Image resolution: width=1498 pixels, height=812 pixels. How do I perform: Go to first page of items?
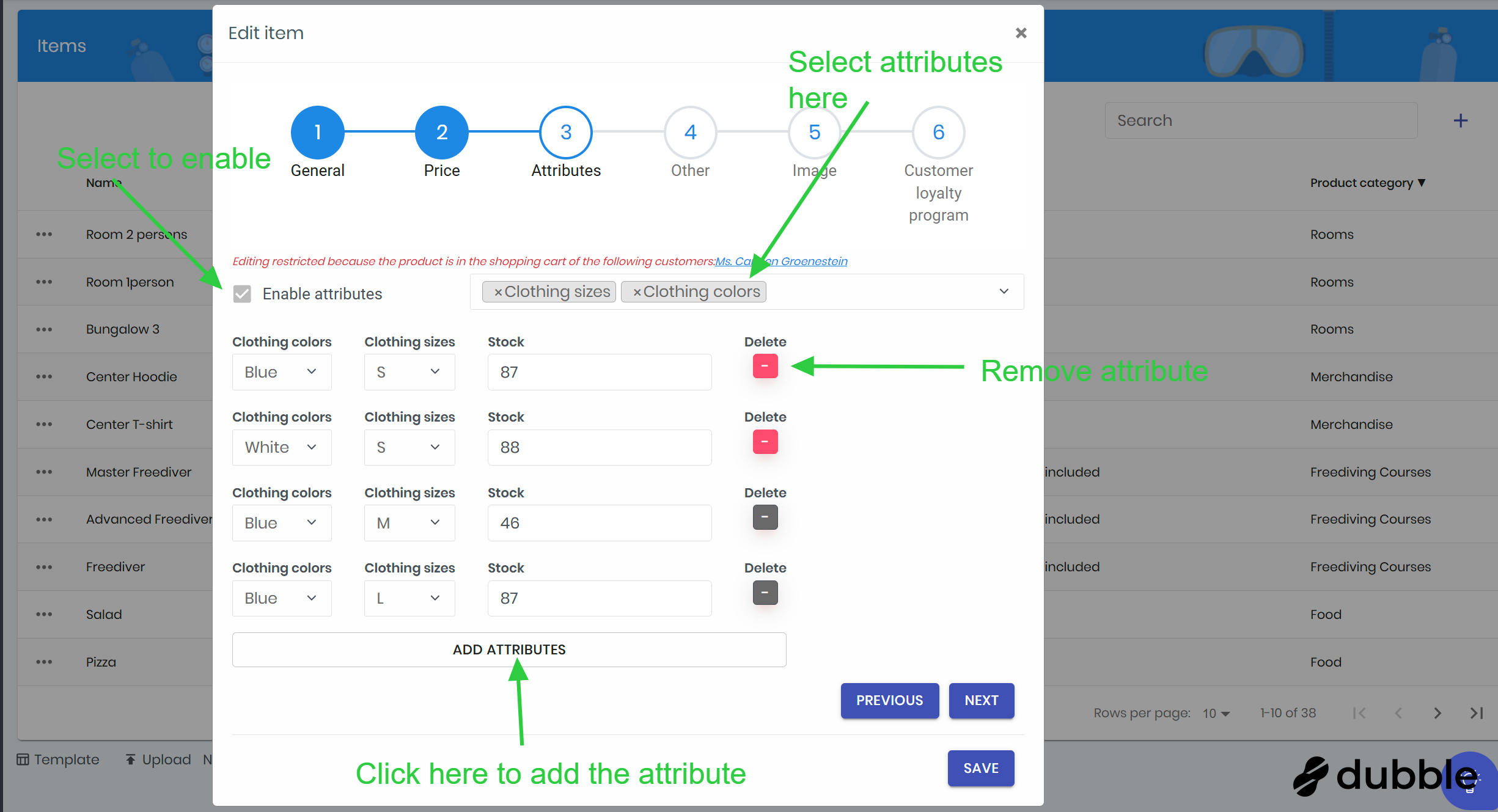pos(1359,713)
